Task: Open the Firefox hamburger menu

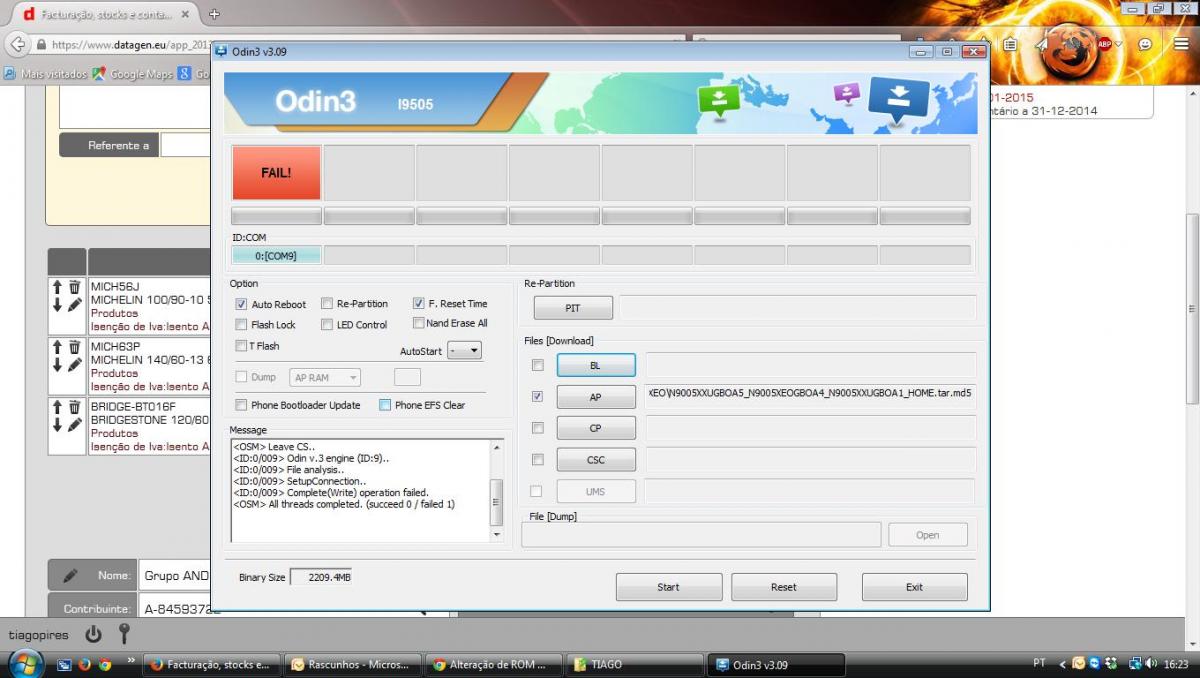Action: (x=1180, y=44)
